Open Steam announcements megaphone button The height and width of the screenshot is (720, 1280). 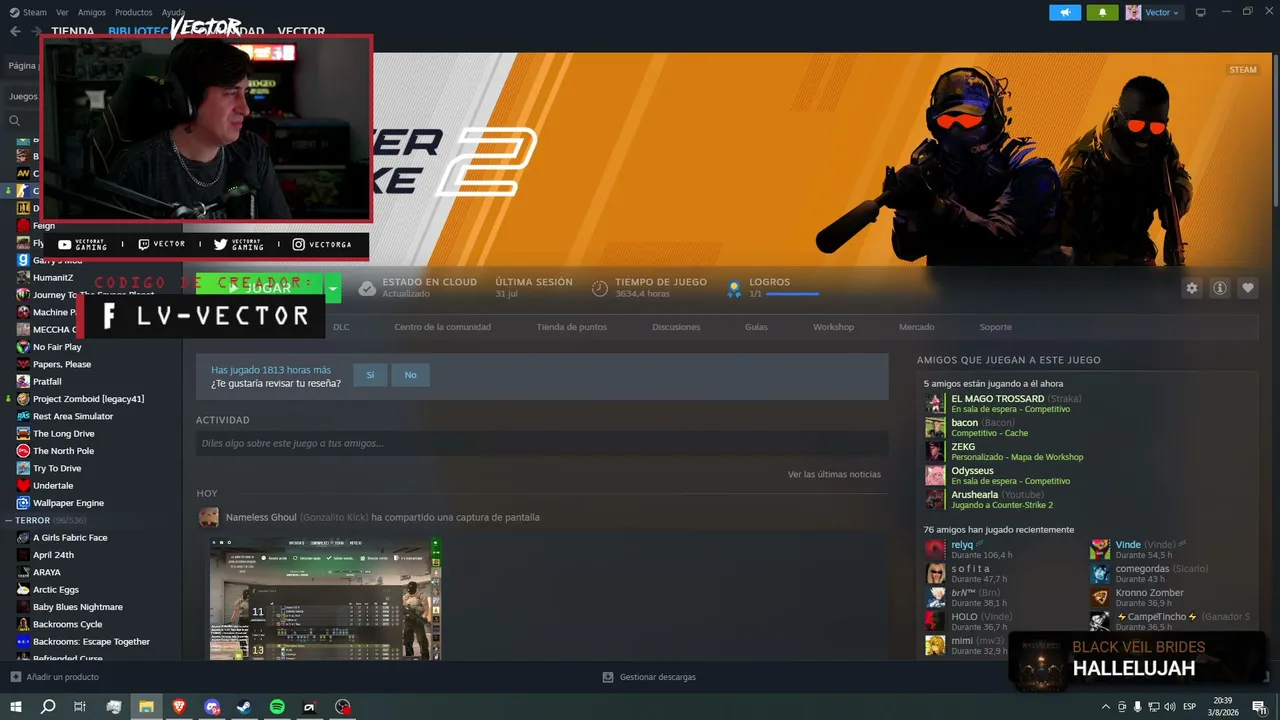pyautogui.click(x=1065, y=12)
